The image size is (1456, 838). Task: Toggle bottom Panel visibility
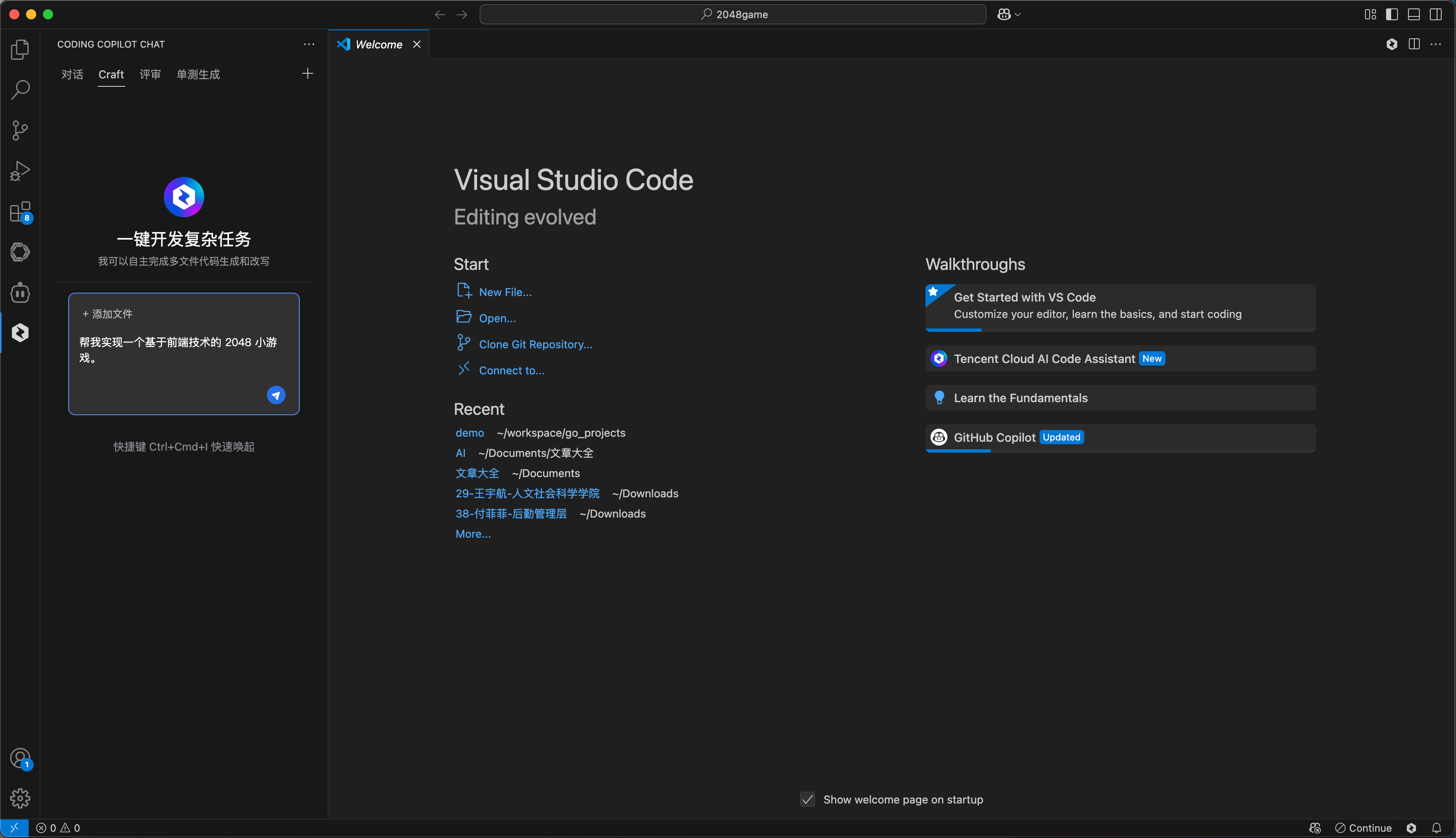coord(1414,14)
